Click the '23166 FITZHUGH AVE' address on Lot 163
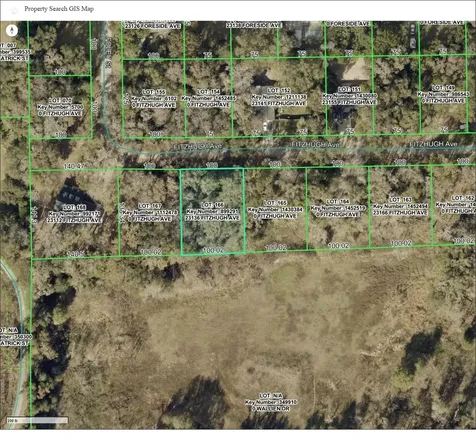Viewport: 476px width, 440px height. [x=400, y=213]
